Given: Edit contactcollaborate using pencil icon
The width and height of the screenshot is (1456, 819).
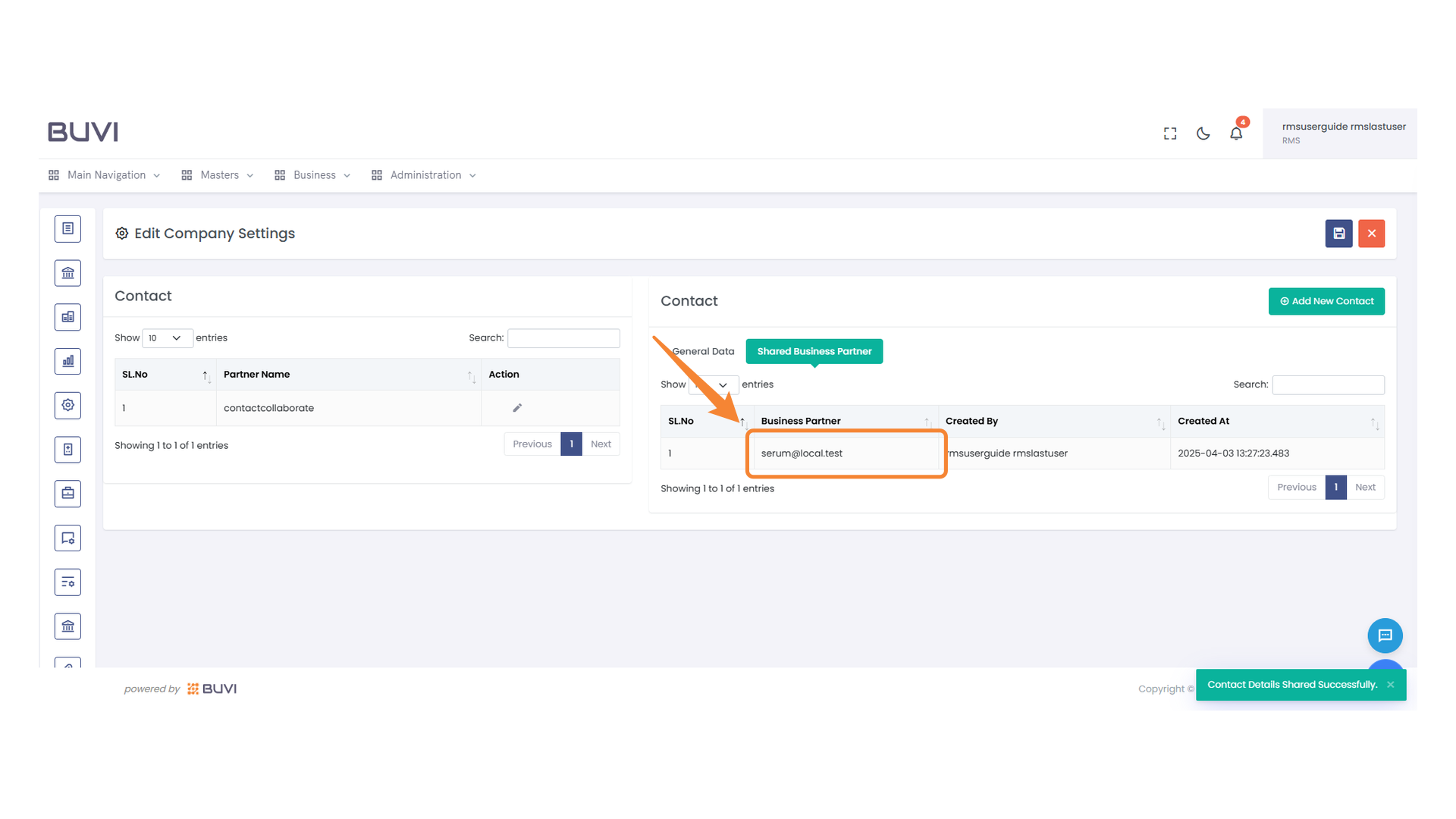Looking at the screenshot, I should (517, 408).
